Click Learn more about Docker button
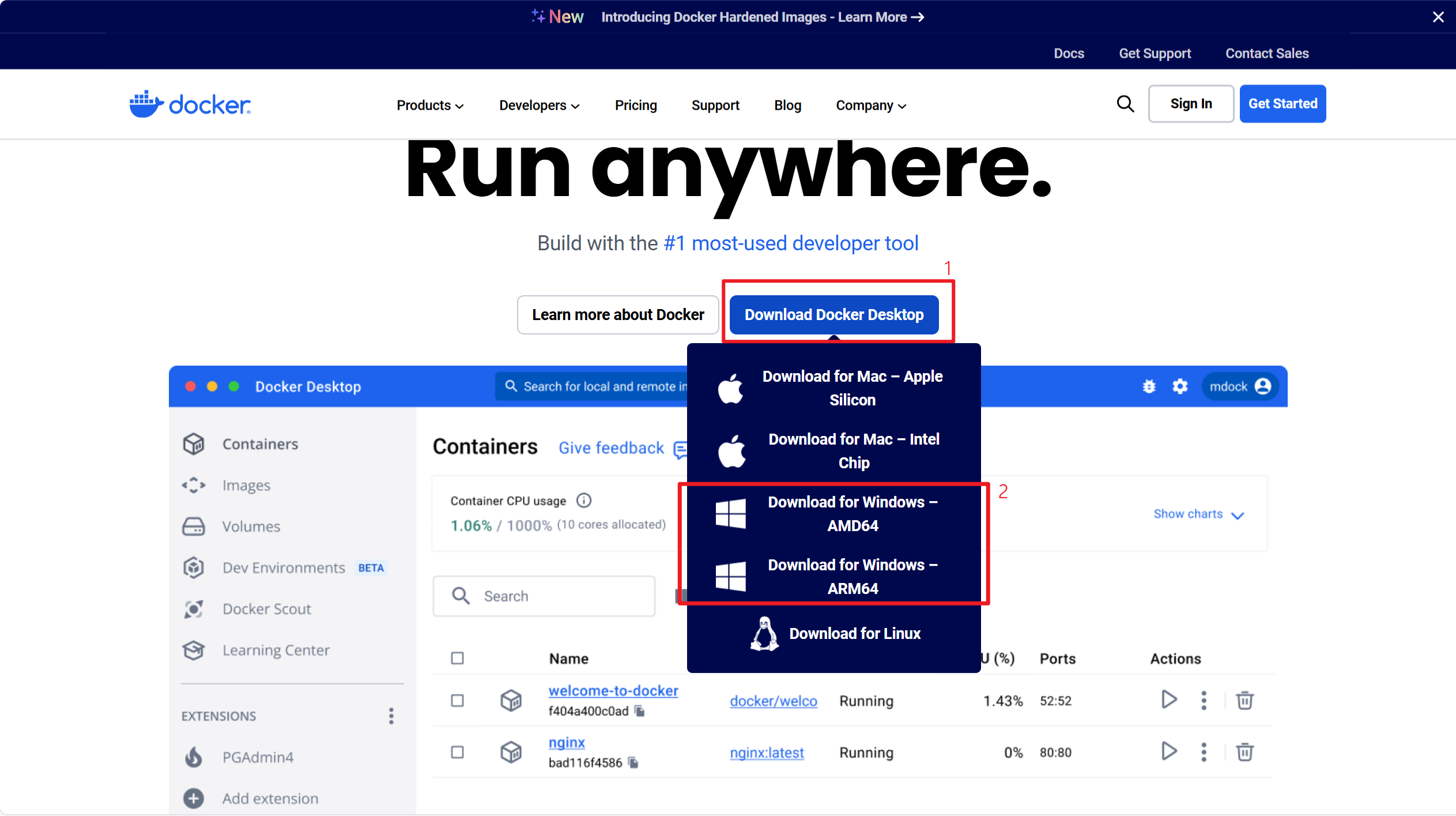Image resolution: width=1456 pixels, height=816 pixels. 618,315
